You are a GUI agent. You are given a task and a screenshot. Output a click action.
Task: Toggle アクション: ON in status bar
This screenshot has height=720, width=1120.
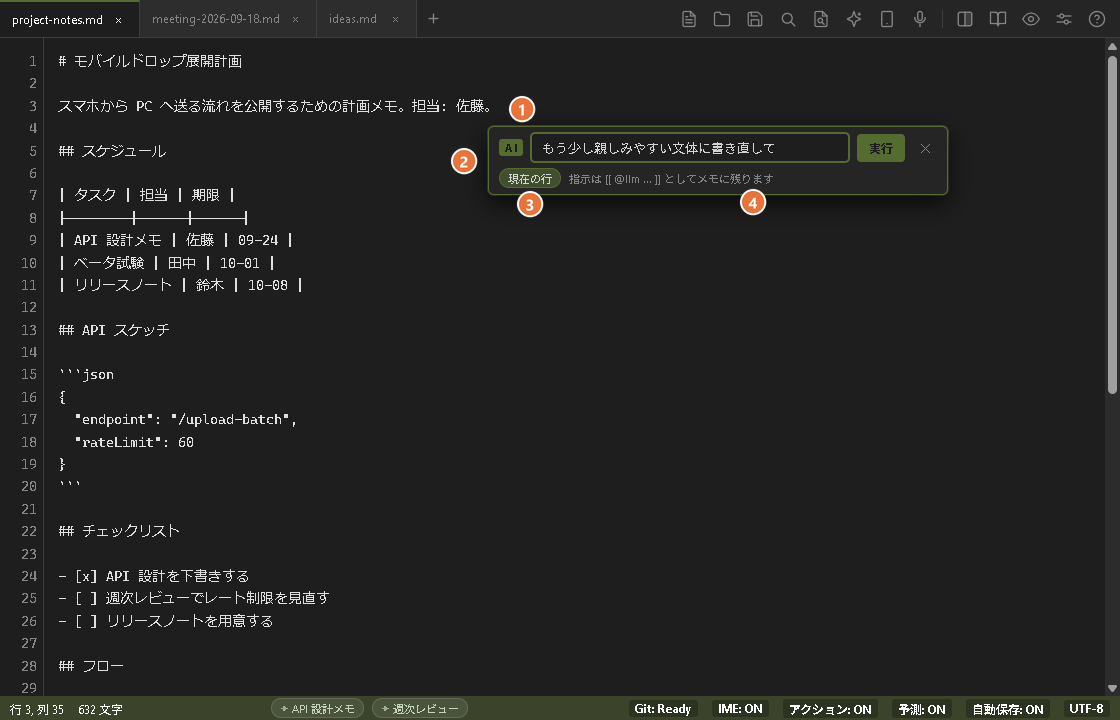point(830,709)
